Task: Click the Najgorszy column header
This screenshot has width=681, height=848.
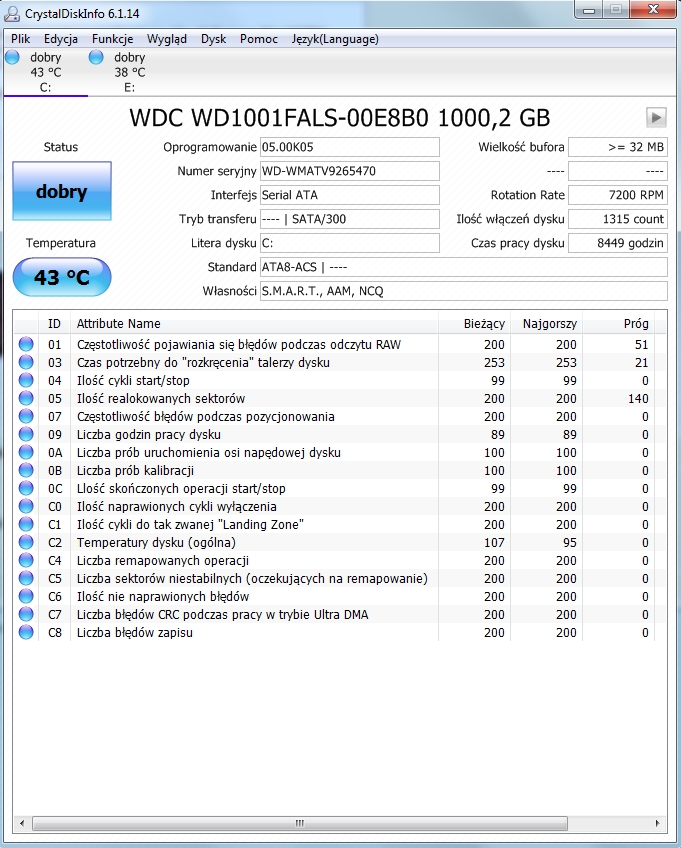Action: coord(546,323)
